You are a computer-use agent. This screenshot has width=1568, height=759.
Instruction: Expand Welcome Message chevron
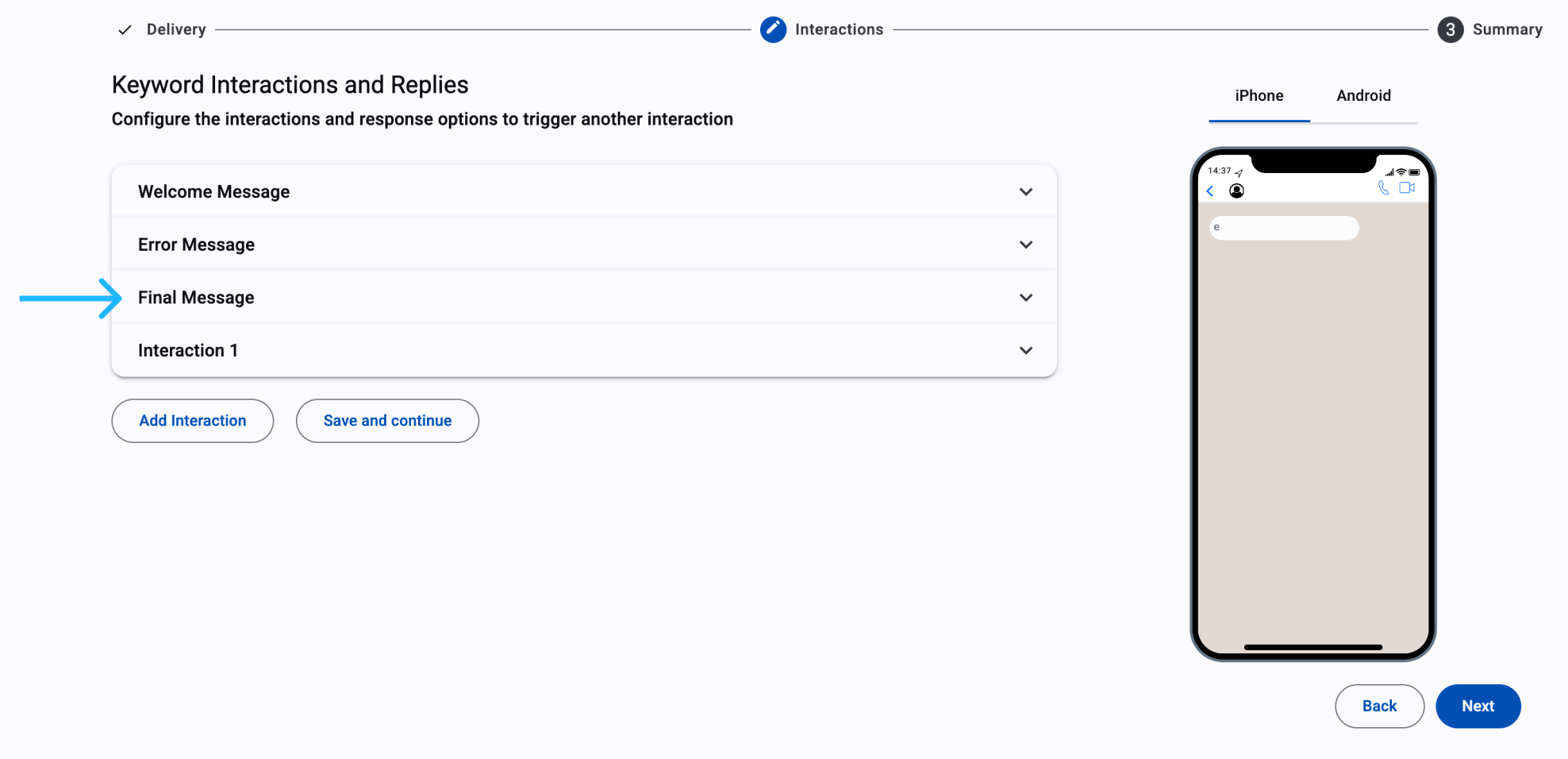click(1026, 192)
